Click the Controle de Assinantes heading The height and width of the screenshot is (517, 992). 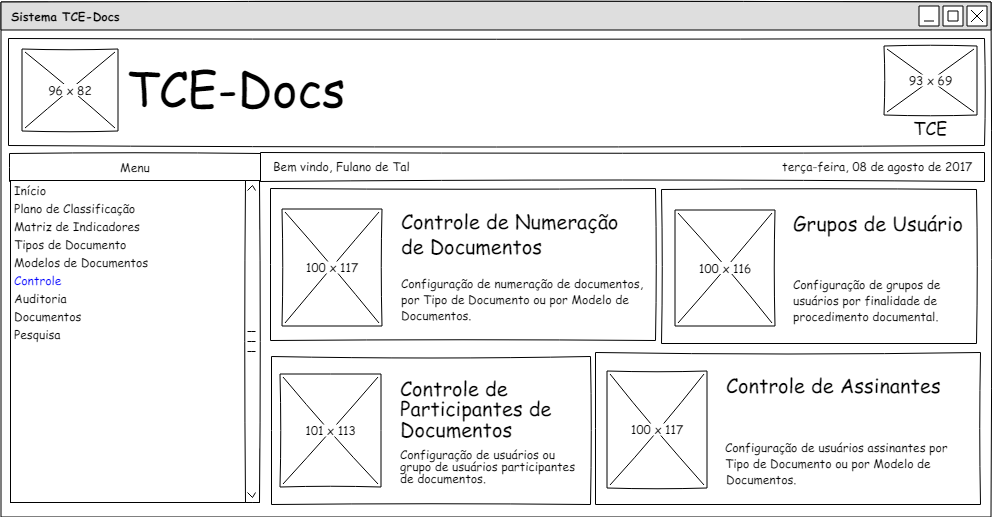tap(832, 387)
